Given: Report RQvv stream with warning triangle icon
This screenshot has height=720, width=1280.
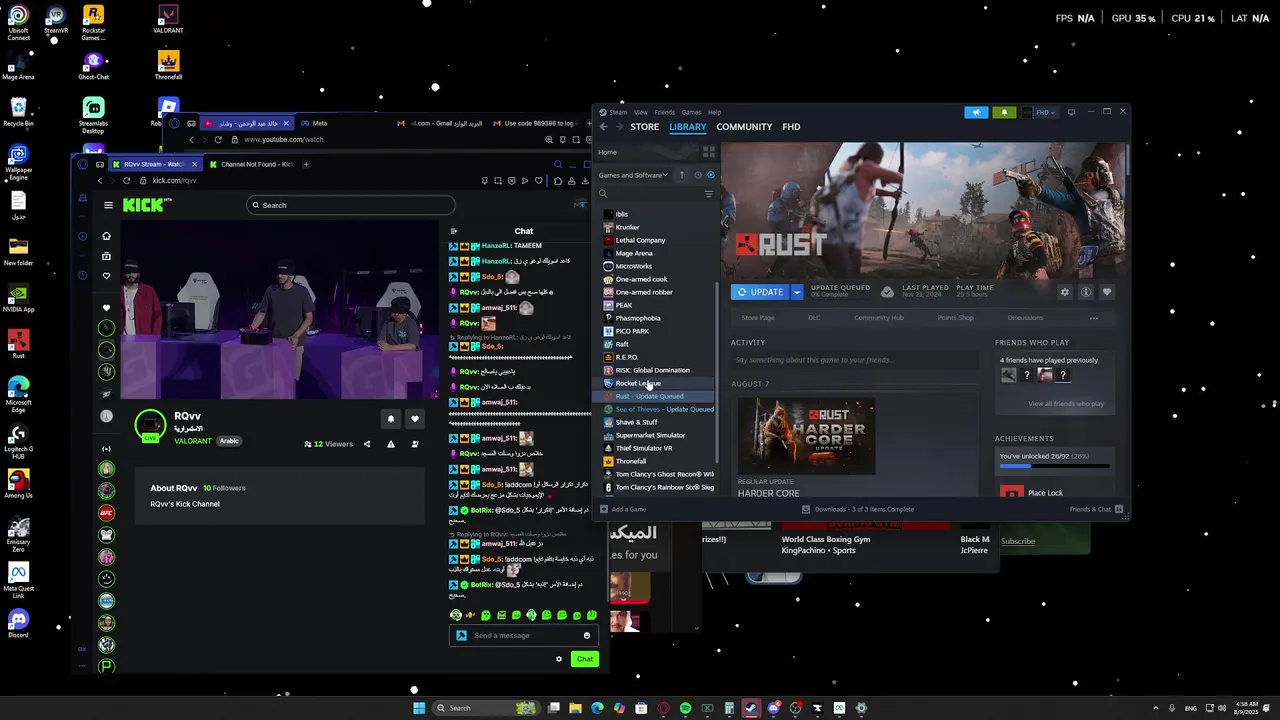Looking at the screenshot, I should point(391,444).
